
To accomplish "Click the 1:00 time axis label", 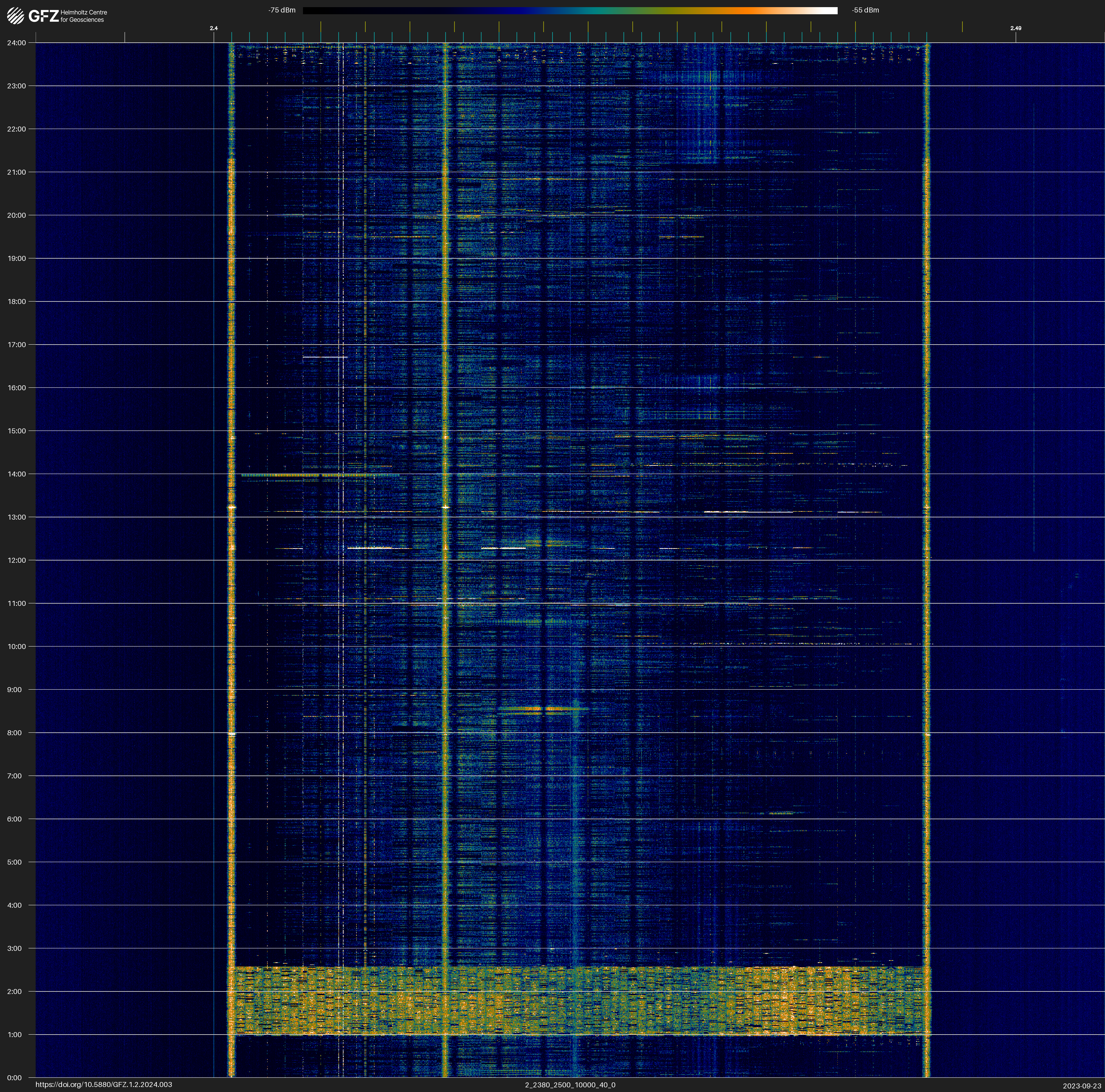I will [15, 1034].
